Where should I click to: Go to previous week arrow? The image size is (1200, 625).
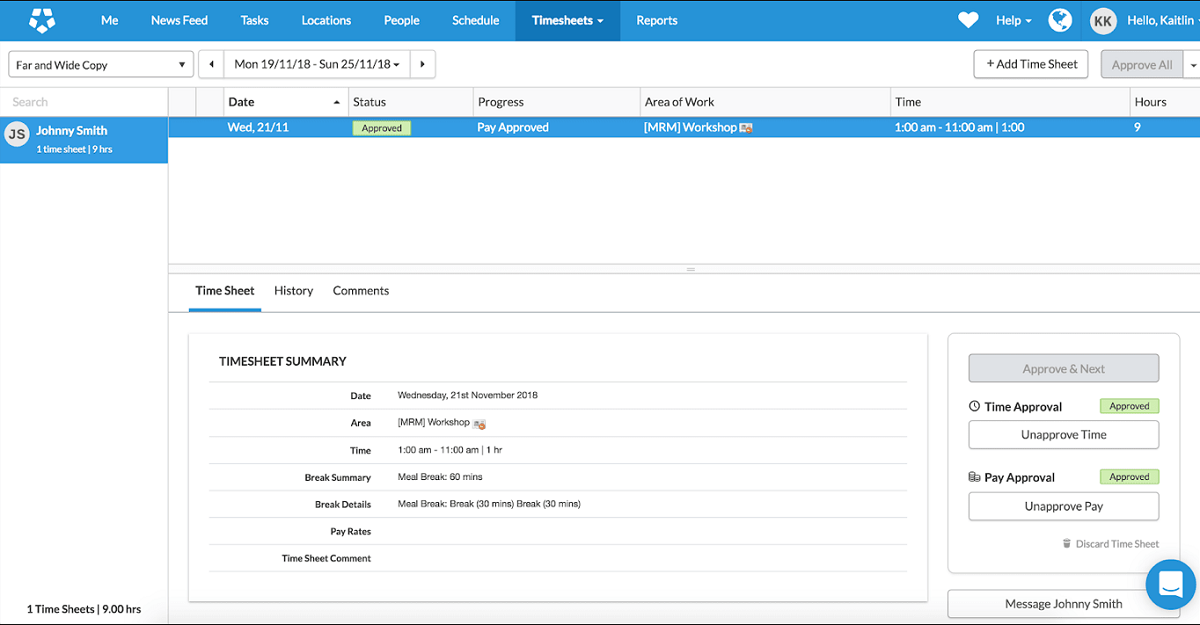[211, 65]
